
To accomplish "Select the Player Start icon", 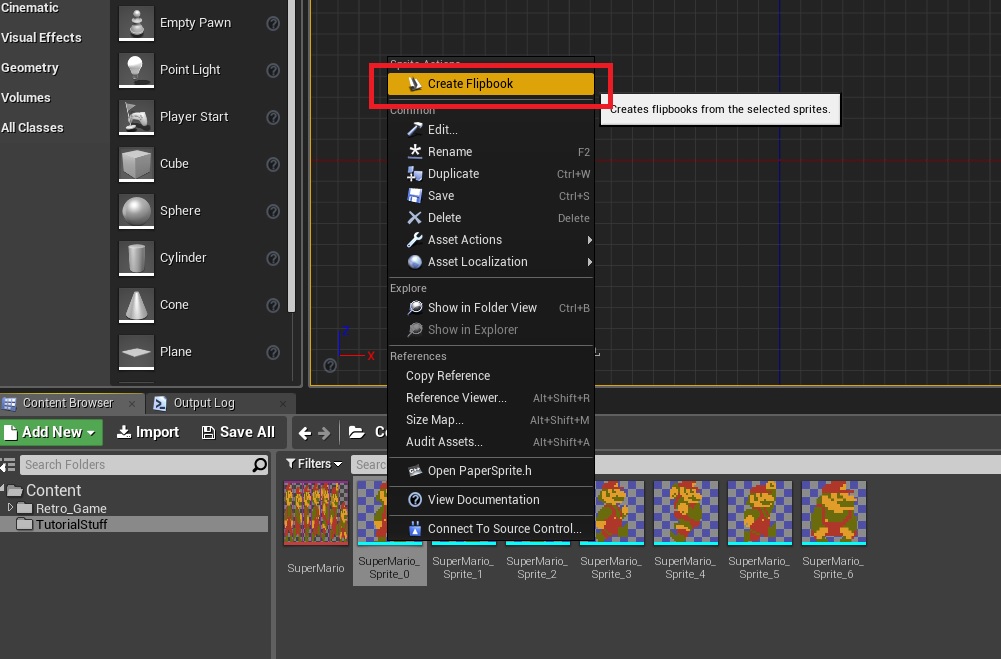I will (x=135, y=117).
